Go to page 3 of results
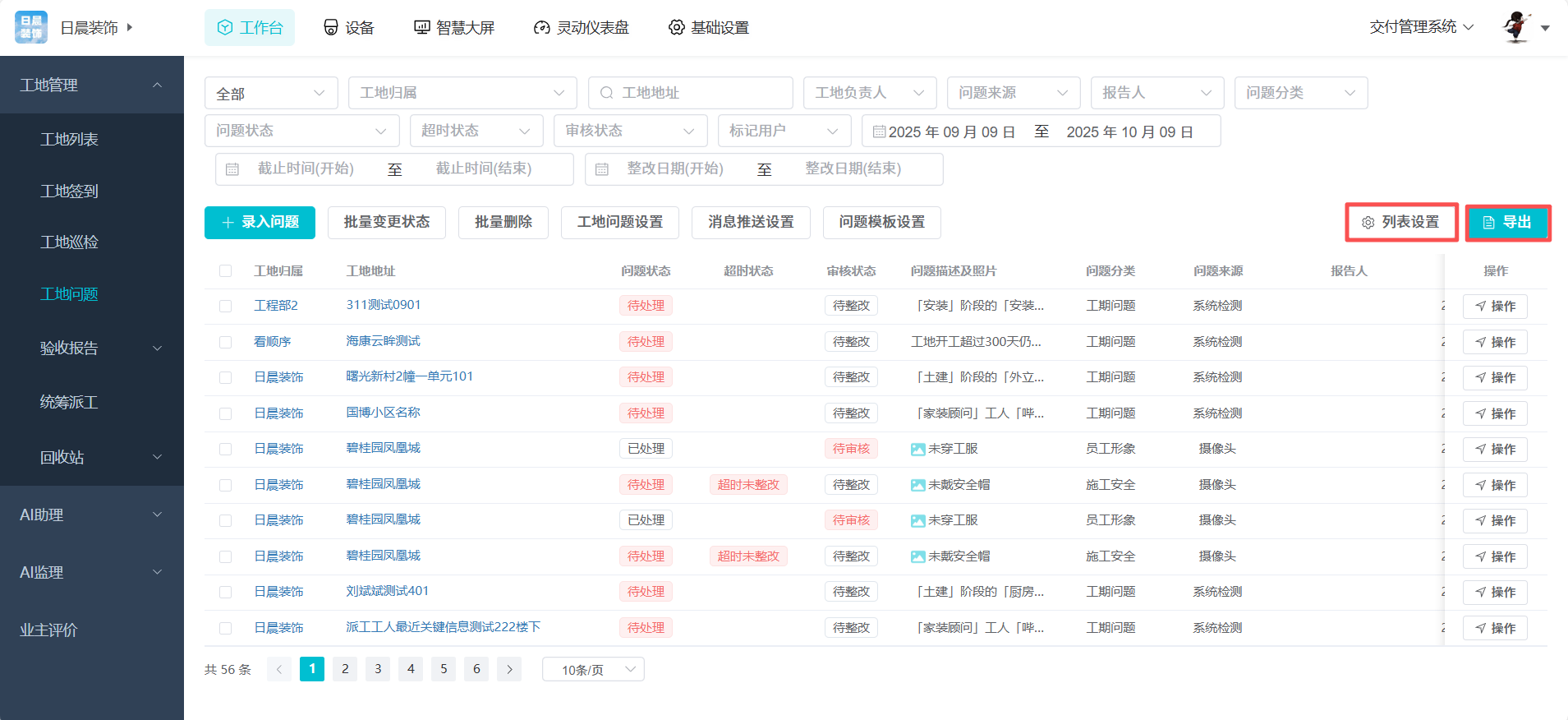Screen dimensions: 1568x720 pos(378,669)
